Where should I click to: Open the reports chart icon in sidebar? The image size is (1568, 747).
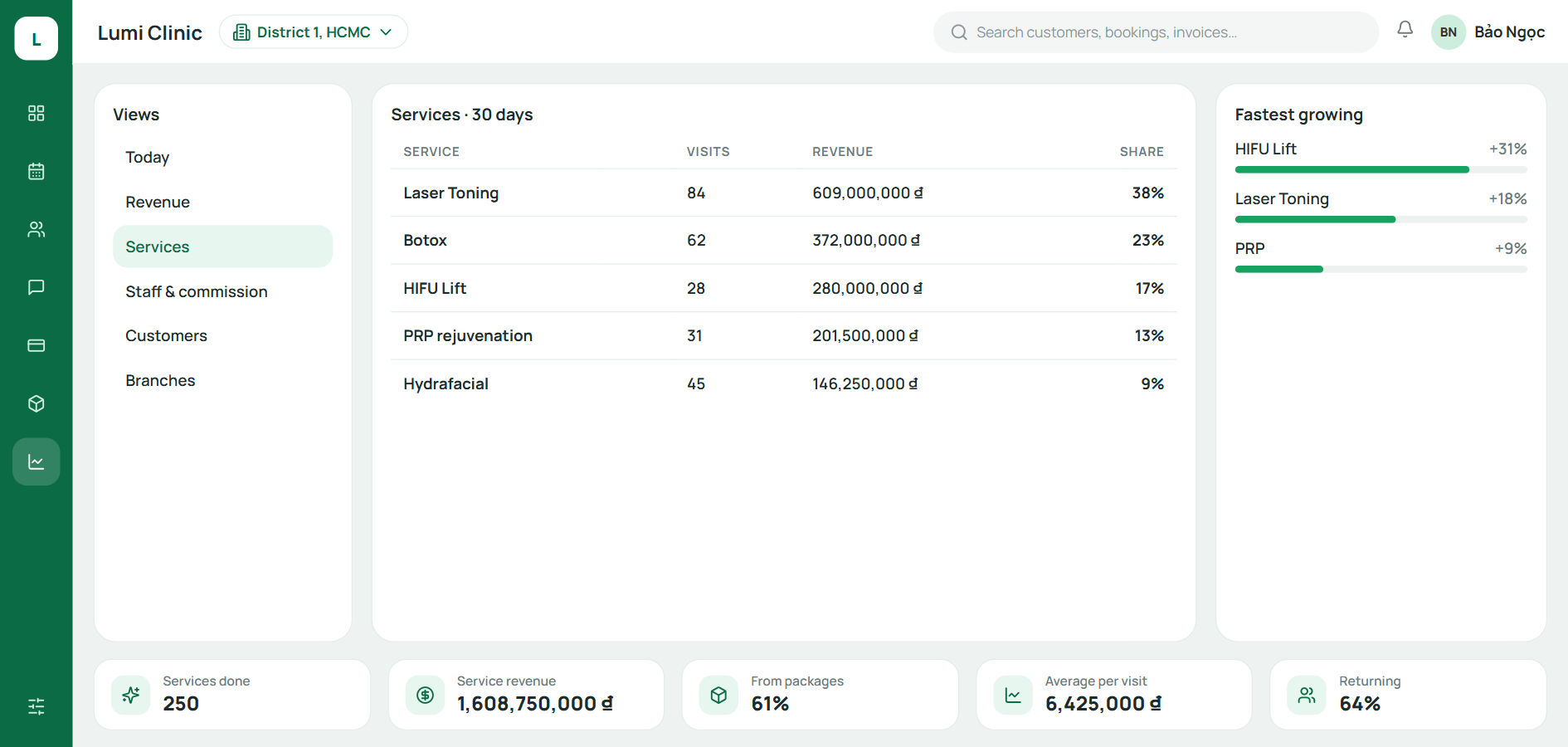pos(37,461)
